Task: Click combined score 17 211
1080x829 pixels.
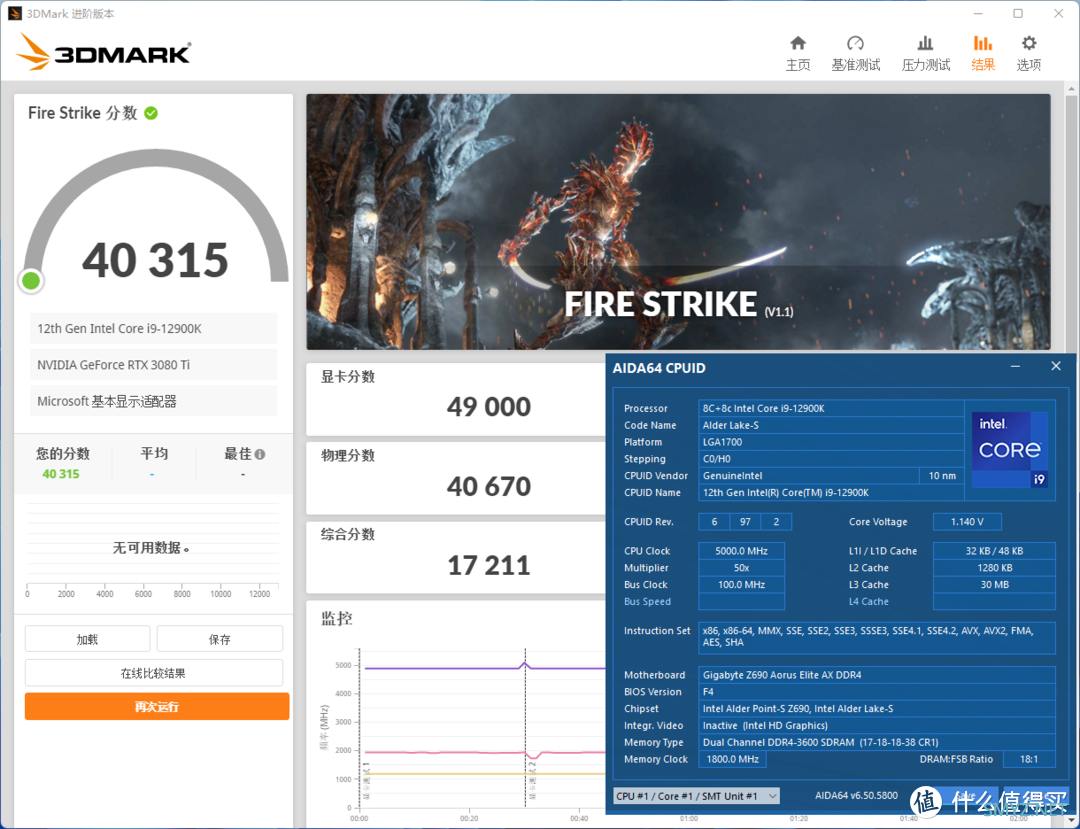Action: coord(489,566)
